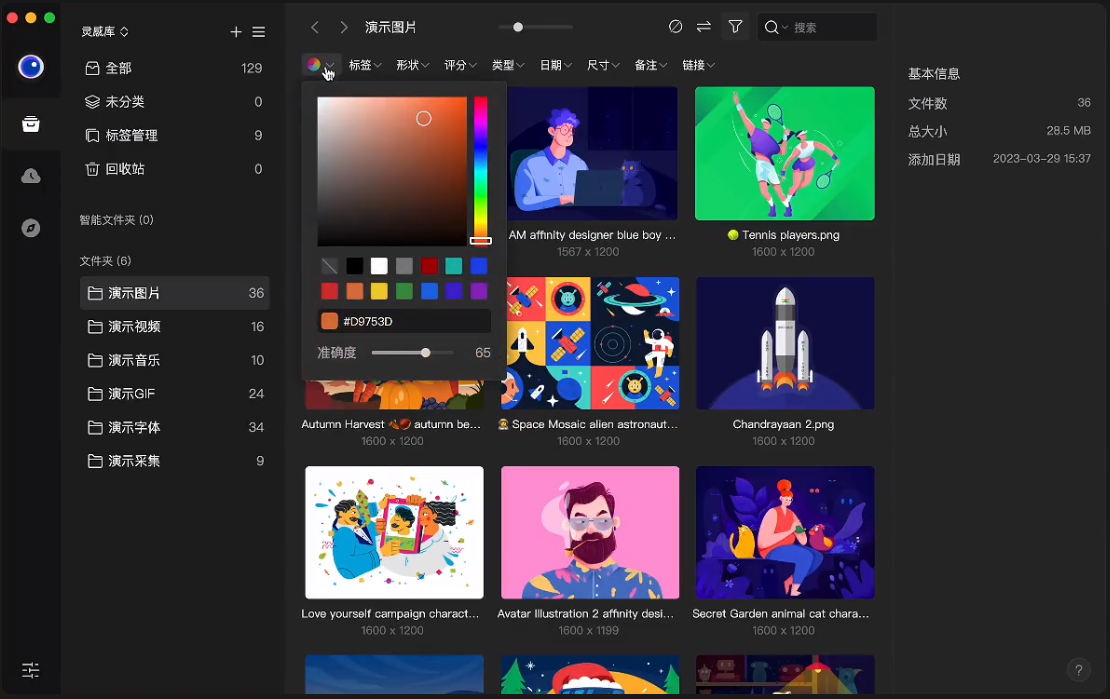Screen dimensions: 1110x699
Task: Pick the white color swatch
Action: point(379,266)
